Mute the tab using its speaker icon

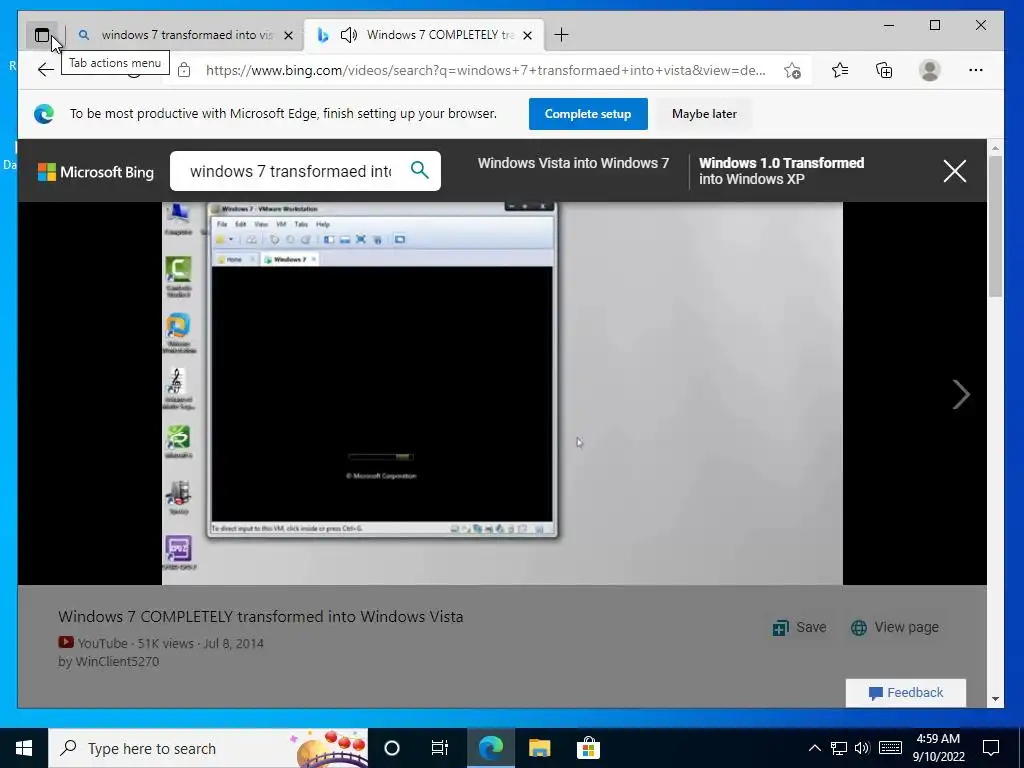[x=349, y=35]
